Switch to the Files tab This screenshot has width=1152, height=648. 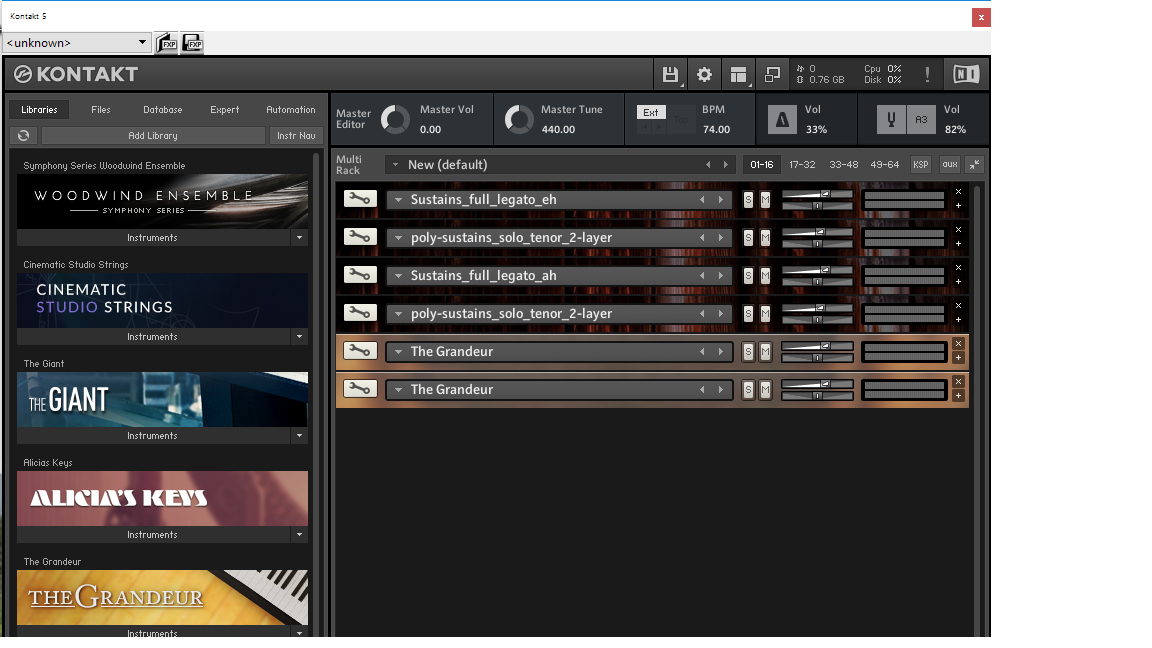pyautogui.click(x=101, y=109)
